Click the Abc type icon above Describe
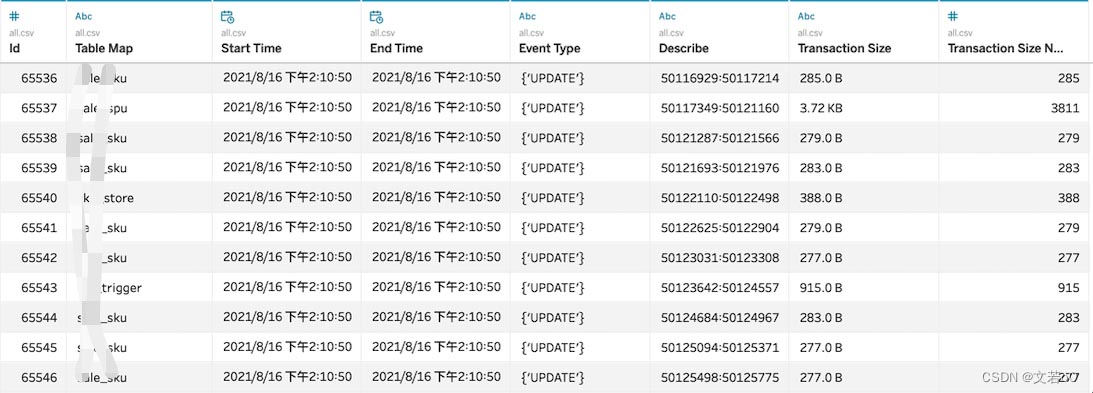Image resolution: width=1093 pixels, height=393 pixels. 667,17
